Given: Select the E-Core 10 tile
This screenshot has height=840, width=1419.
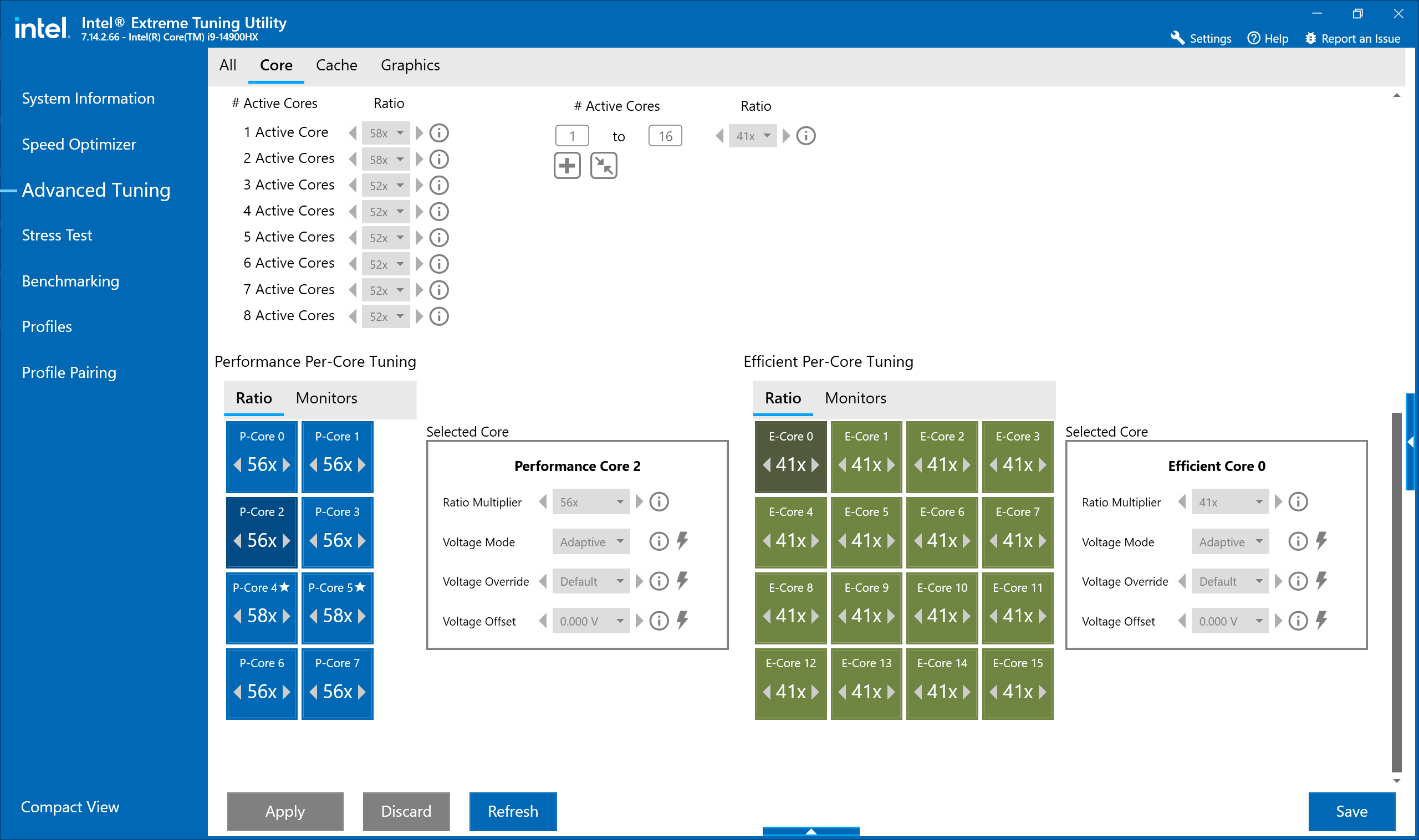Looking at the screenshot, I should [942, 588].
